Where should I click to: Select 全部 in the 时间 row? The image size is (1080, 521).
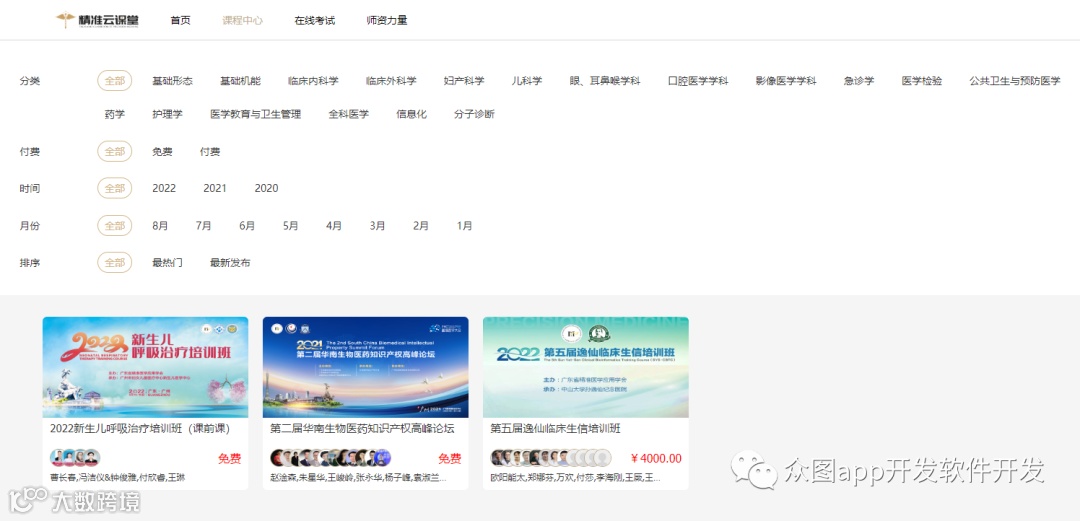coord(114,188)
